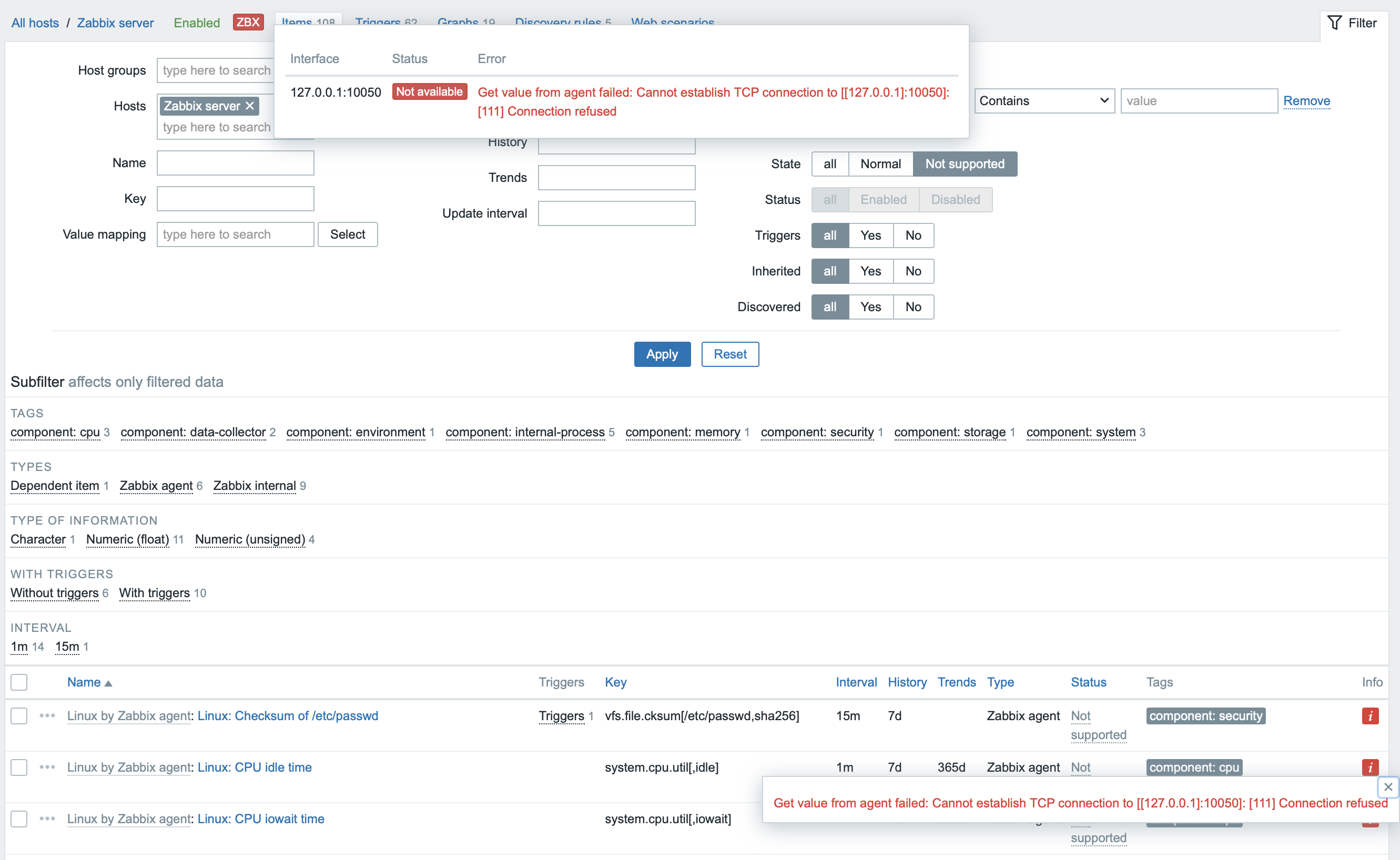Filter by Numeric (float) information type
The height and width of the screenshot is (860, 1400).
[128, 539]
